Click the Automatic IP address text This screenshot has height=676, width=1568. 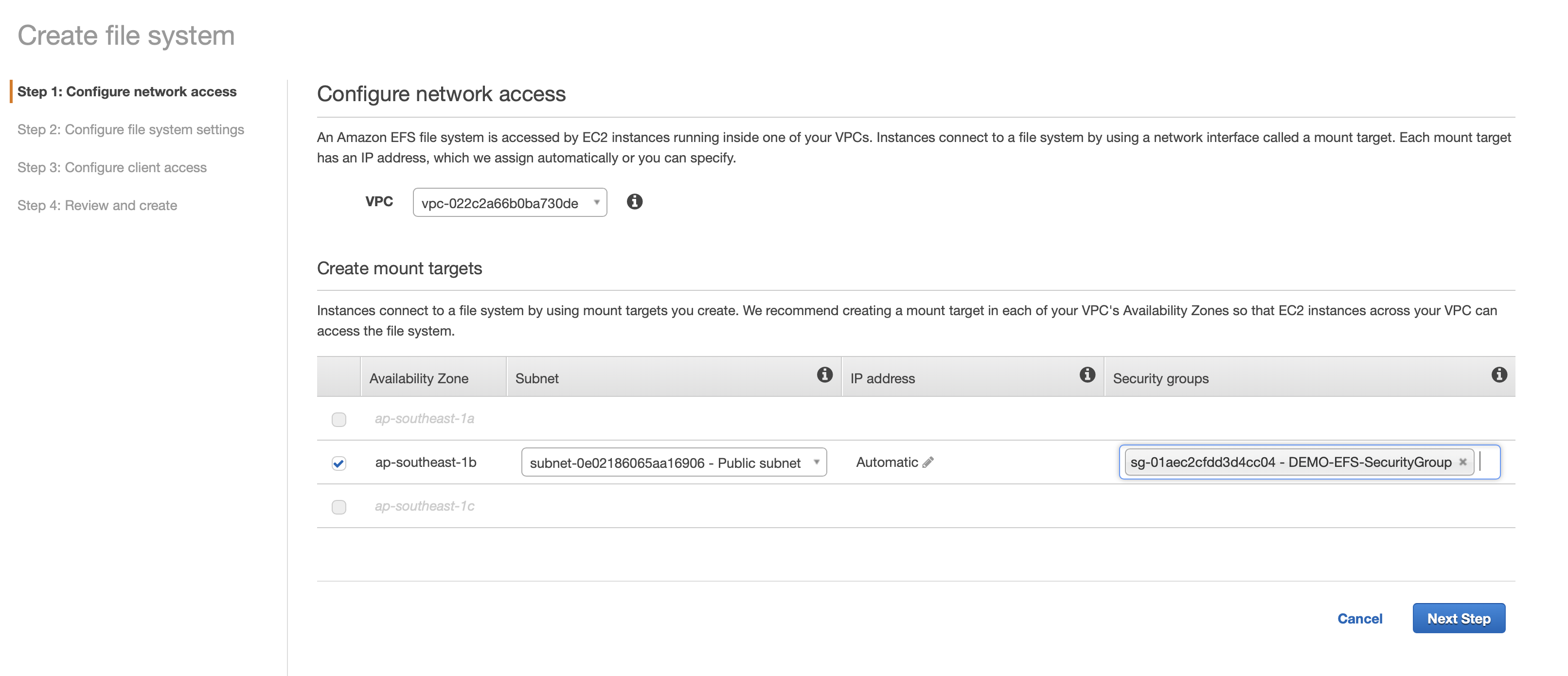(x=887, y=463)
